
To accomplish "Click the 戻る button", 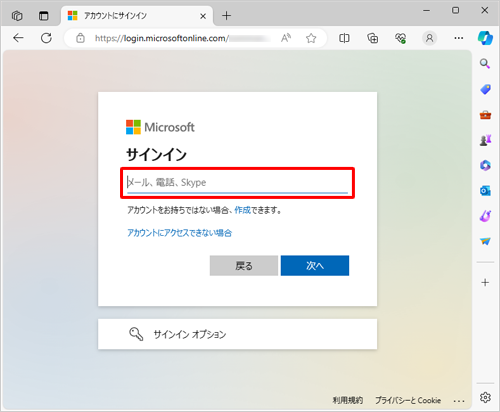I will tap(244, 266).
